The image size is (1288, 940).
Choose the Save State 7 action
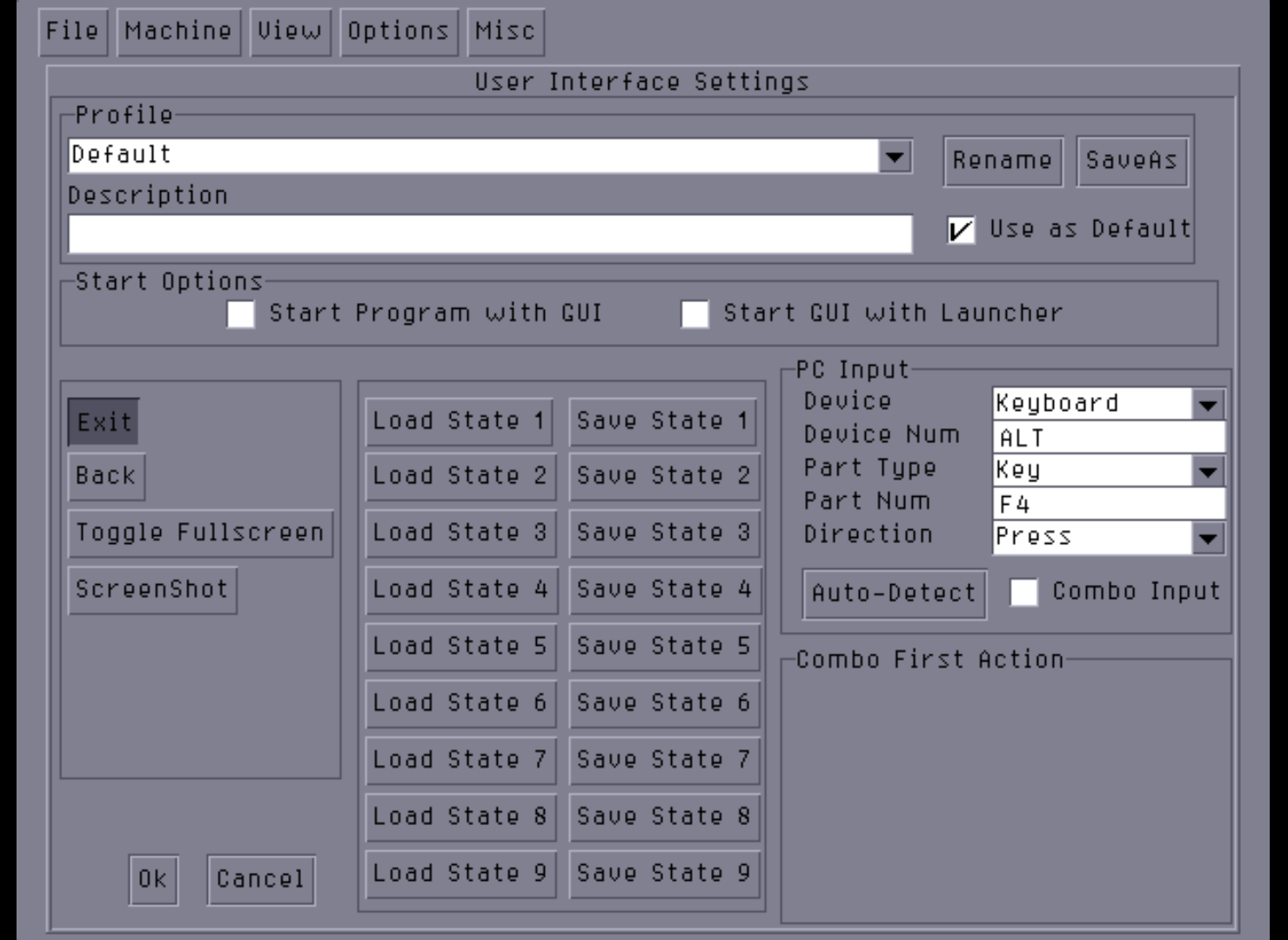(664, 760)
